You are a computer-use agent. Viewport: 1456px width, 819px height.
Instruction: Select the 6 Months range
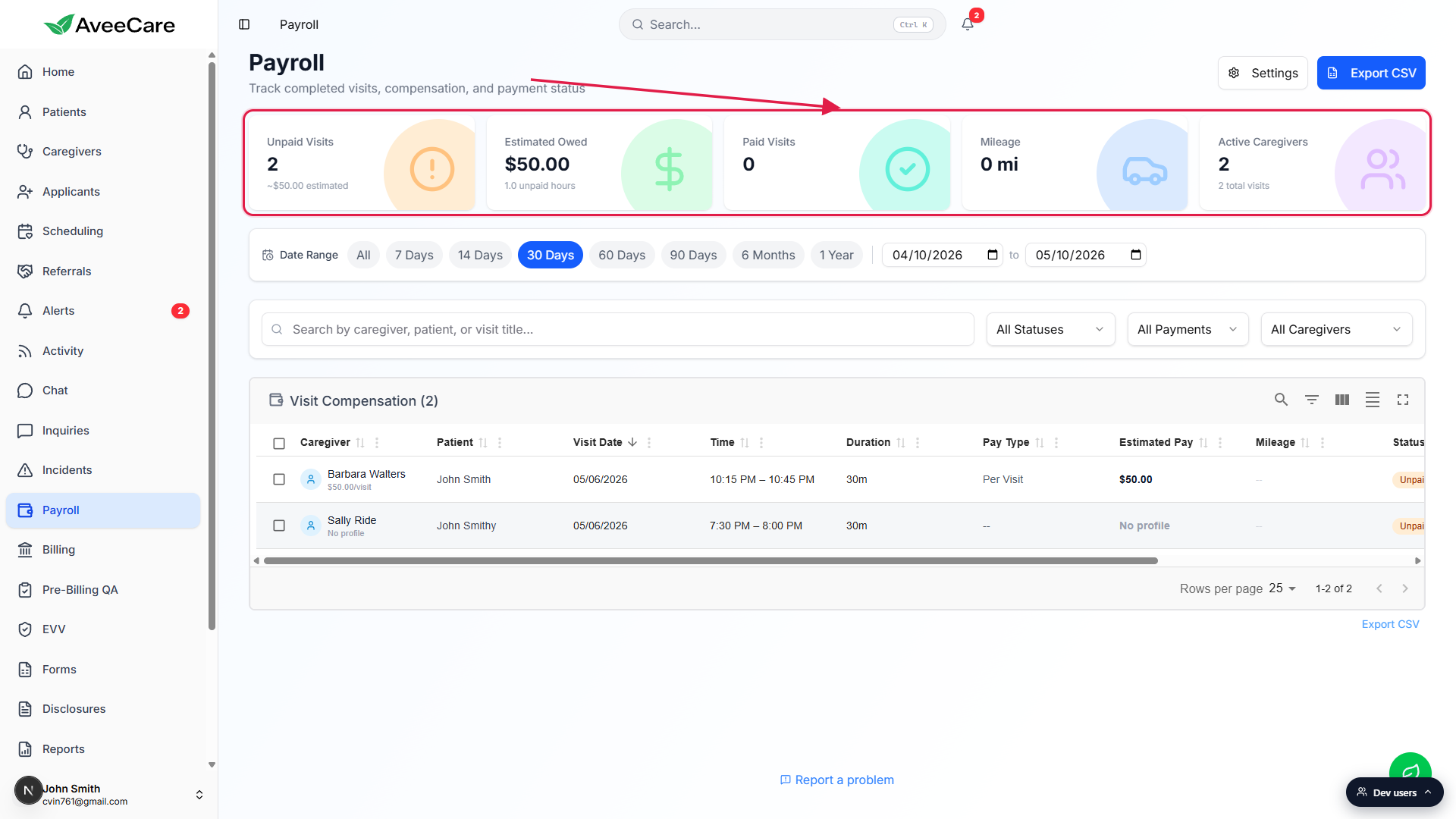(768, 255)
